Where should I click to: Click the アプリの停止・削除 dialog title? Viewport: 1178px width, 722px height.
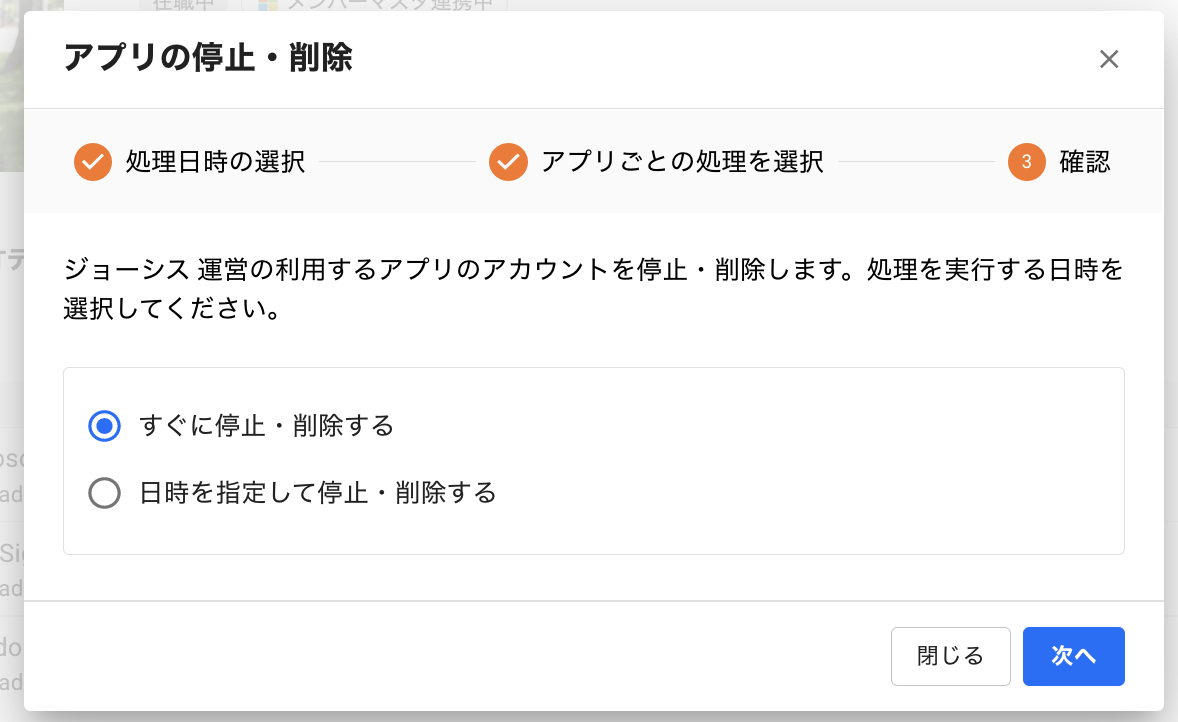tap(208, 58)
